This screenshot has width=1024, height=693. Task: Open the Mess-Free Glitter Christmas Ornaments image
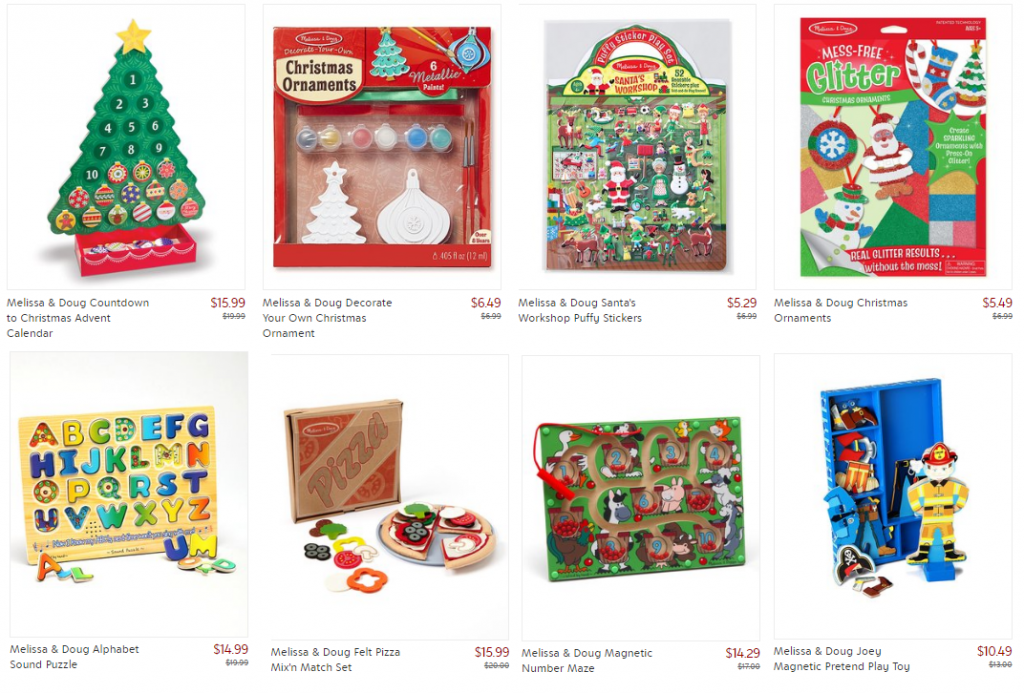893,147
